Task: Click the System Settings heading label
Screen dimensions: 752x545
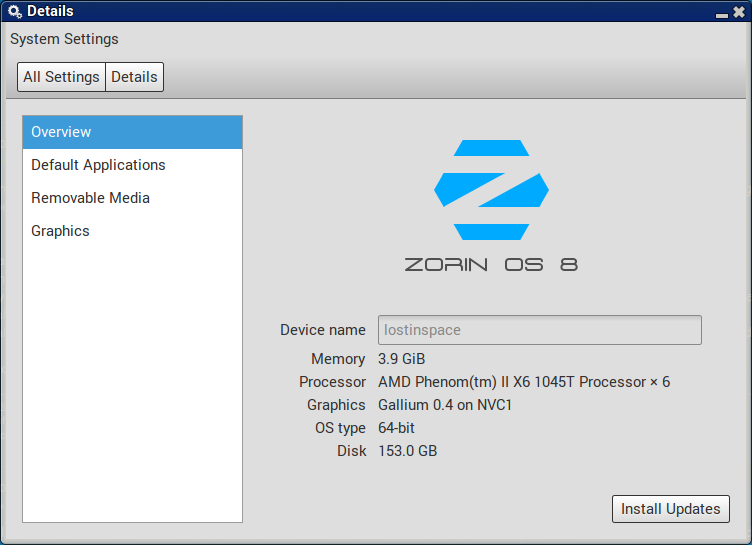Action: pos(64,39)
